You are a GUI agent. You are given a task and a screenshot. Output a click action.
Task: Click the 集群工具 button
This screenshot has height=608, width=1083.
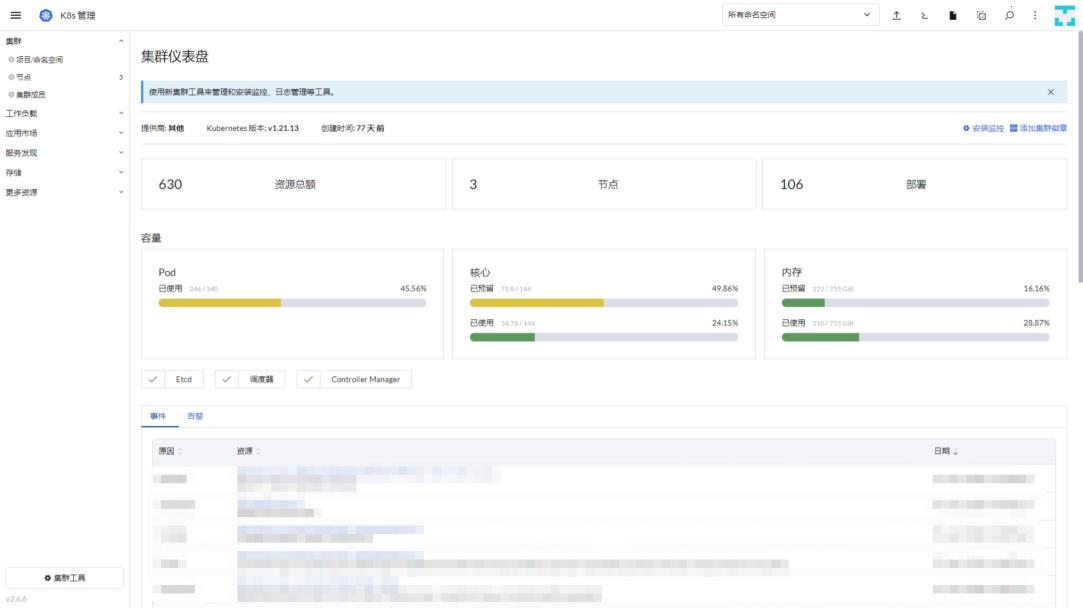[64, 578]
